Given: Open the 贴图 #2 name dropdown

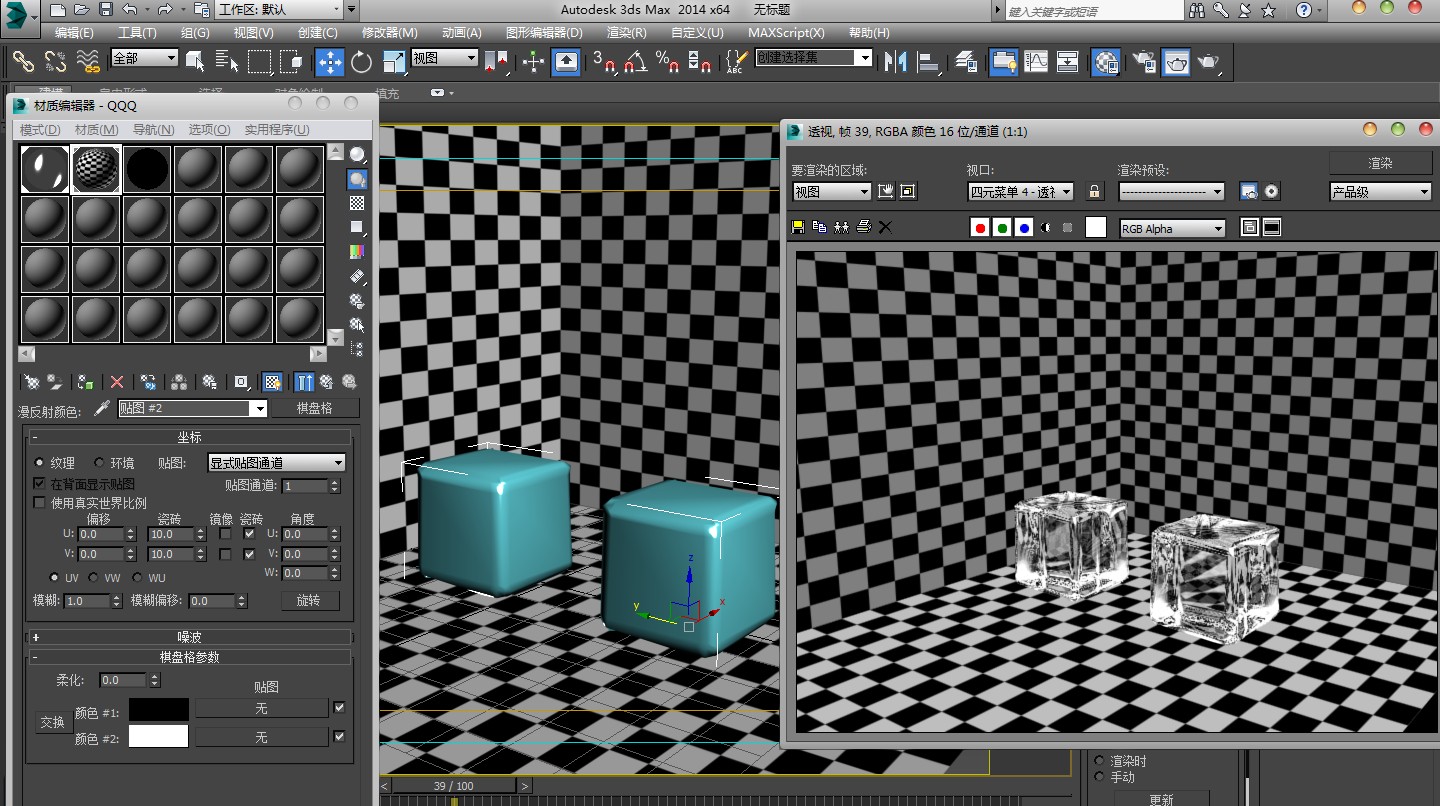Looking at the screenshot, I should (x=193, y=408).
